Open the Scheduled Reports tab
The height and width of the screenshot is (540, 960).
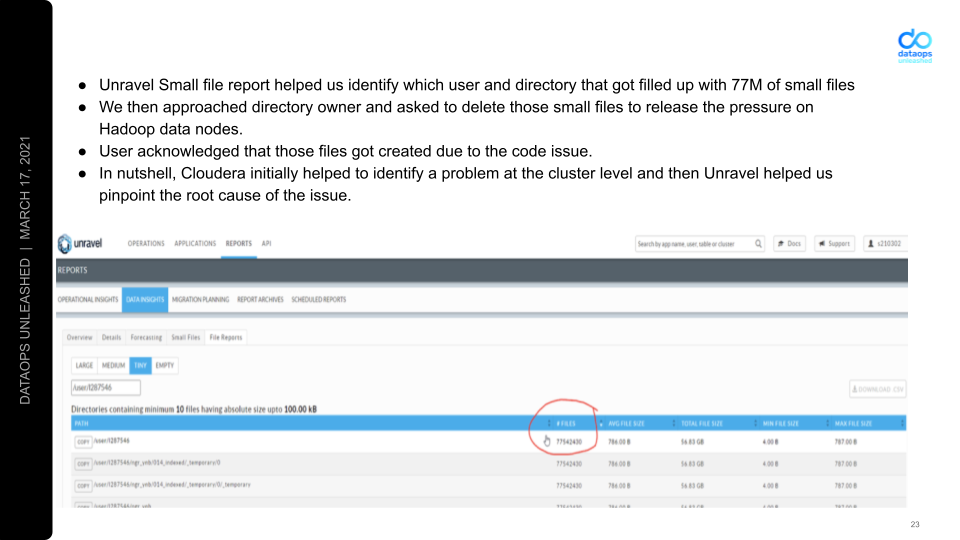(x=318, y=299)
